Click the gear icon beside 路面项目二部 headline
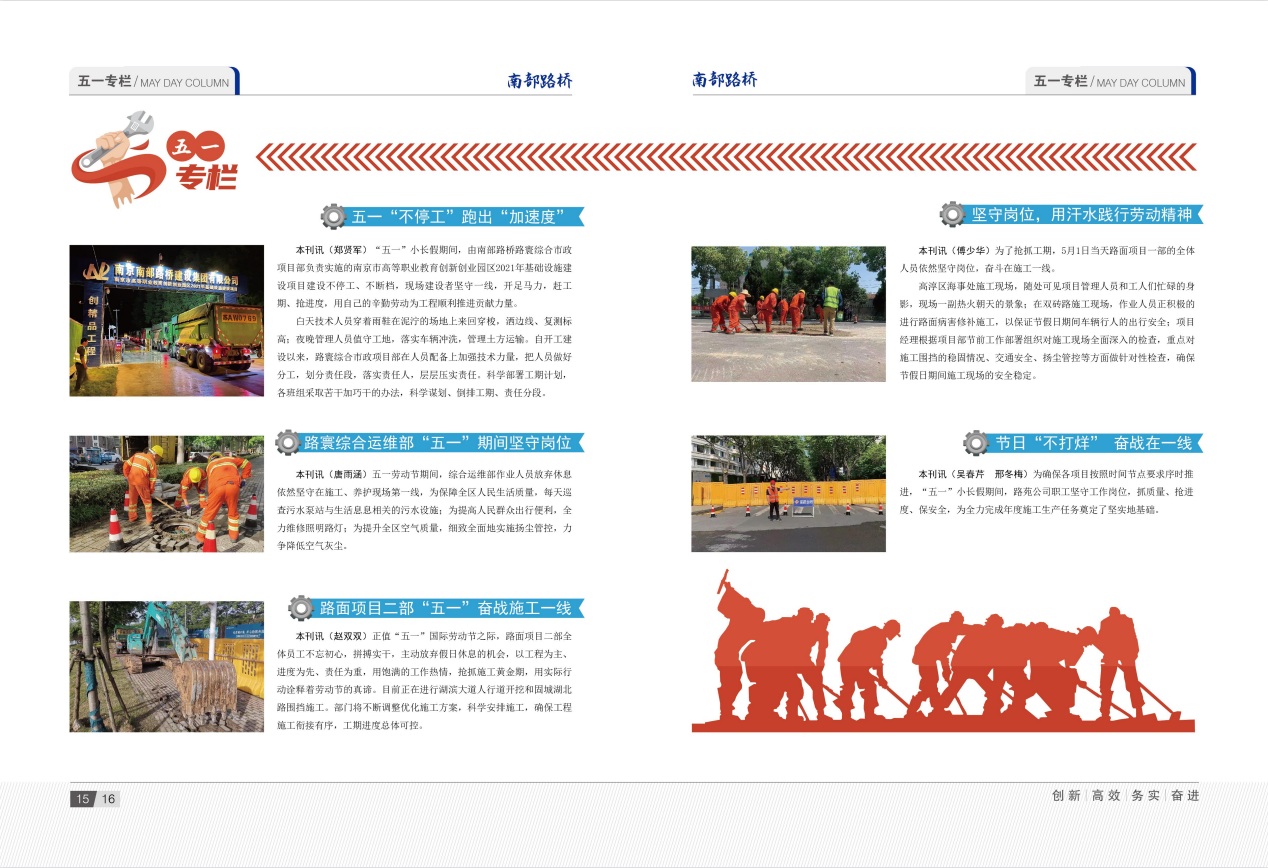 301,607
